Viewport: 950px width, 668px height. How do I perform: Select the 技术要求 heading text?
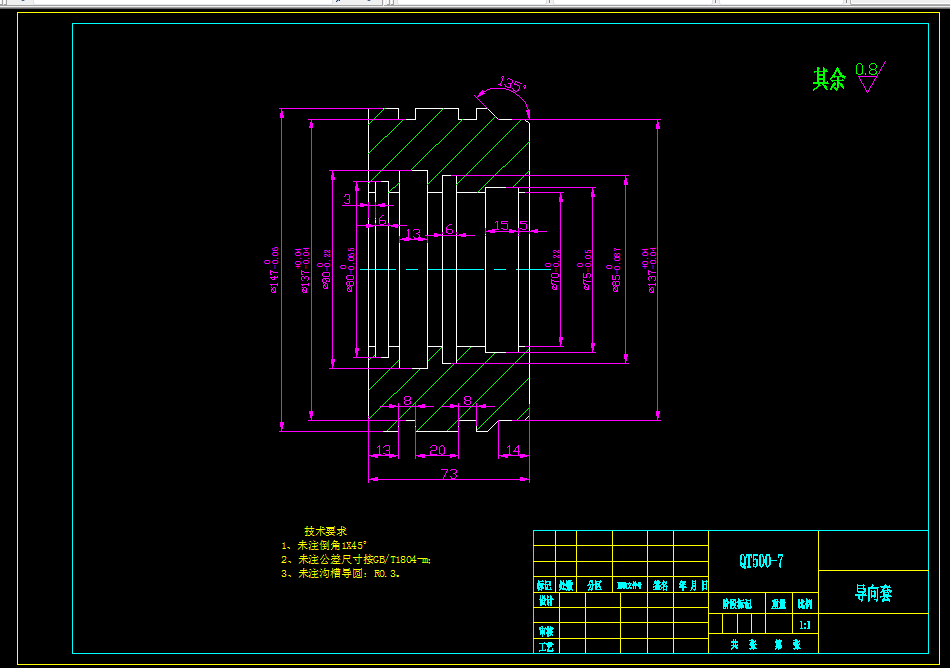pyautogui.click(x=325, y=531)
